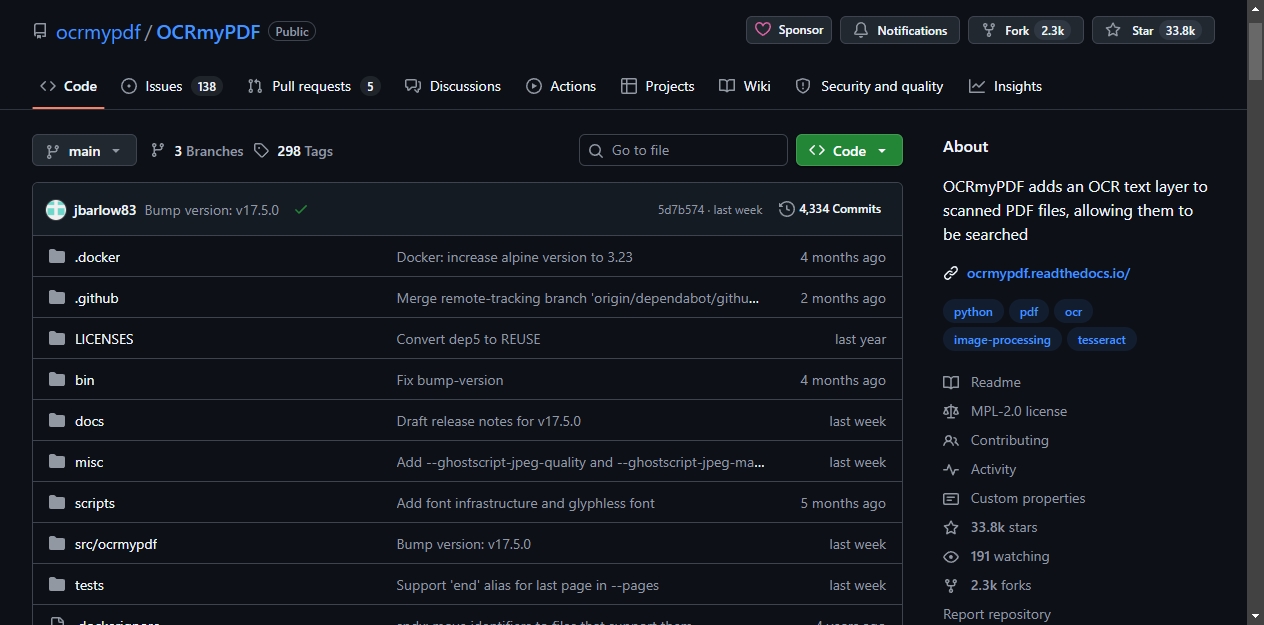View 191 watching link

coord(997,556)
